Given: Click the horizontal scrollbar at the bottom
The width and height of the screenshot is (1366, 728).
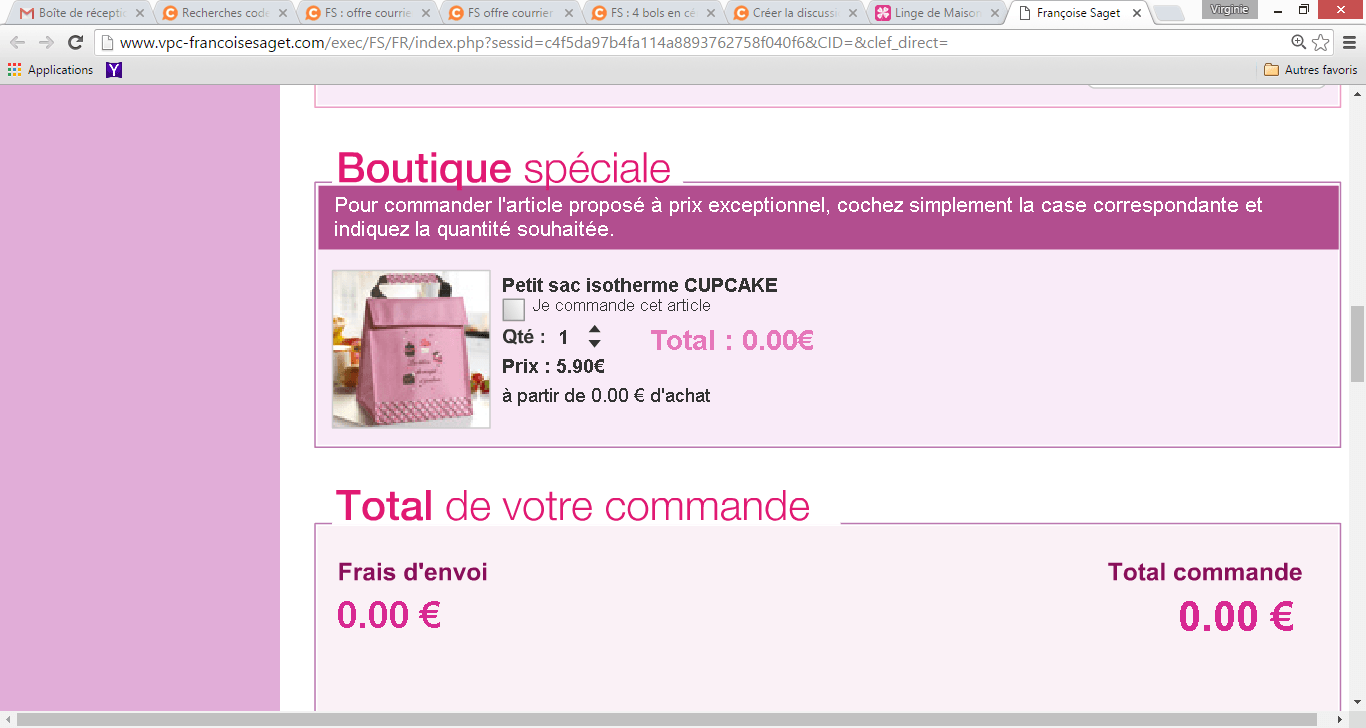Looking at the screenshot, I should click(x=675, y=720).
